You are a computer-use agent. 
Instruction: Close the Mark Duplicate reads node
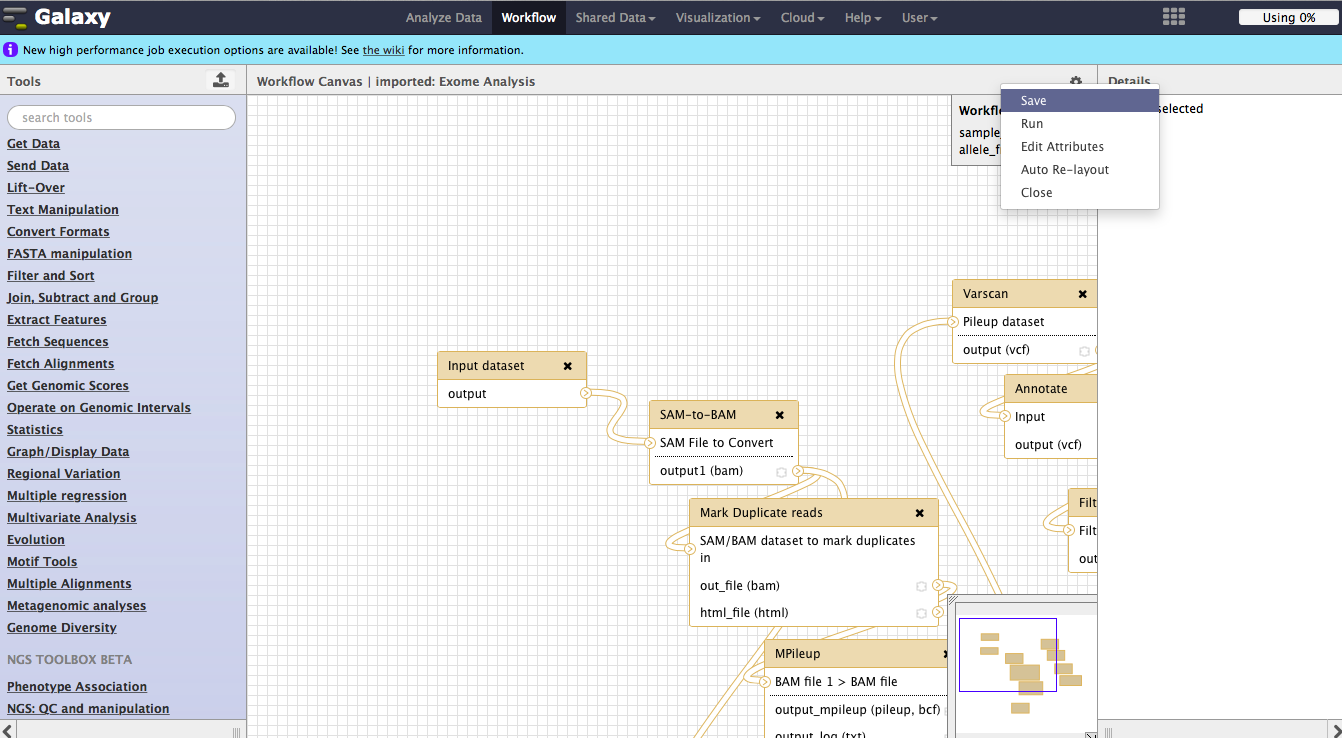click(920, 513)
